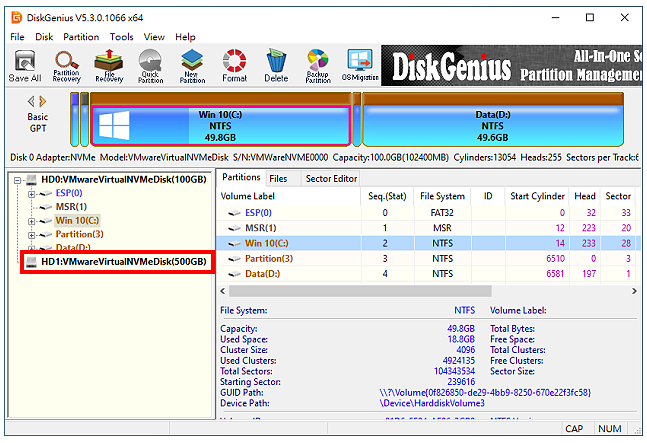The image size is (647, 443).
Task: Click the horizontal scrollbar left arrow
Action: (223, 291)
